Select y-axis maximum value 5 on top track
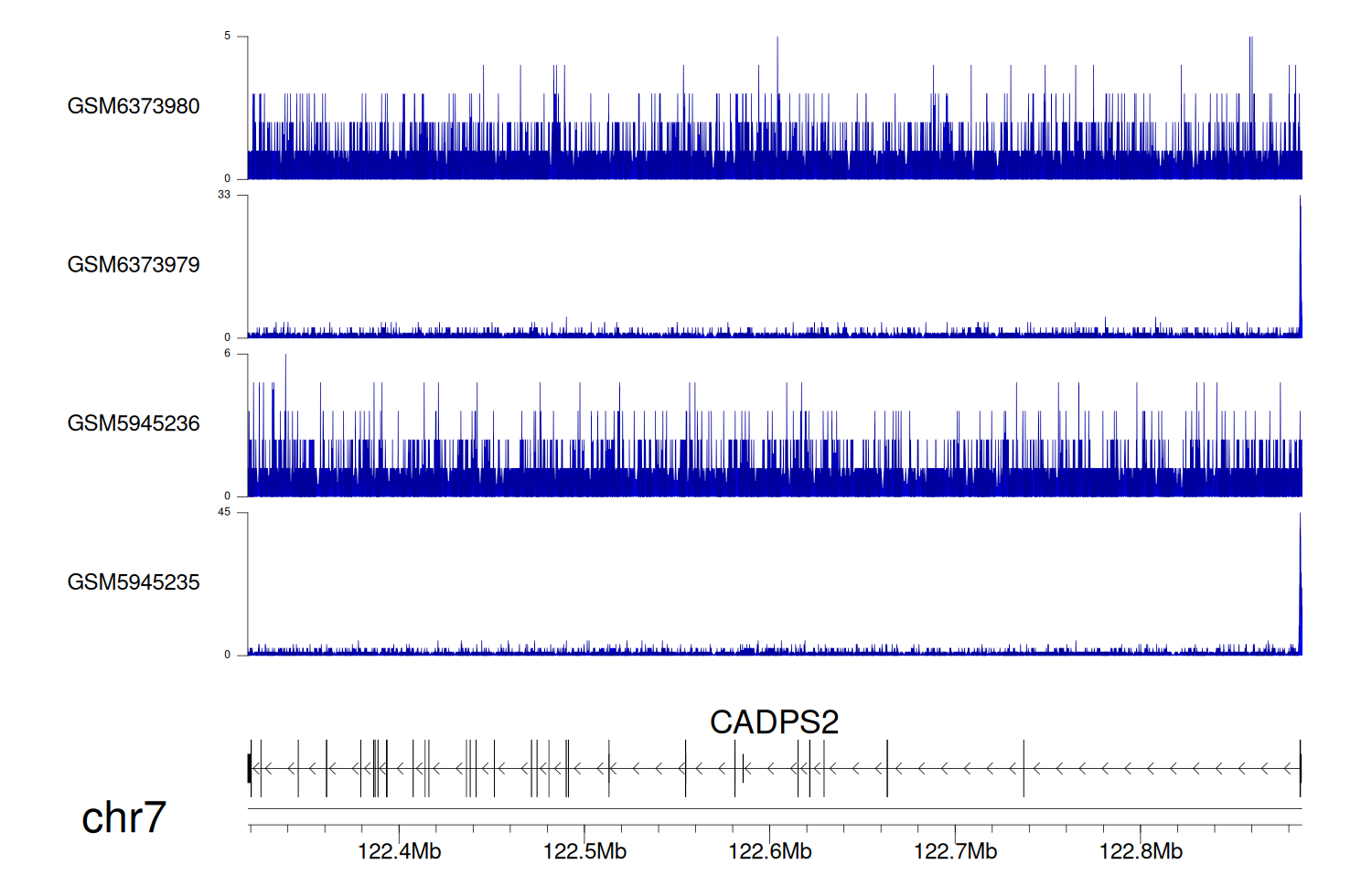Viewport: 1372px width, 896px height. pyautogui.click(x=227, y=37)
